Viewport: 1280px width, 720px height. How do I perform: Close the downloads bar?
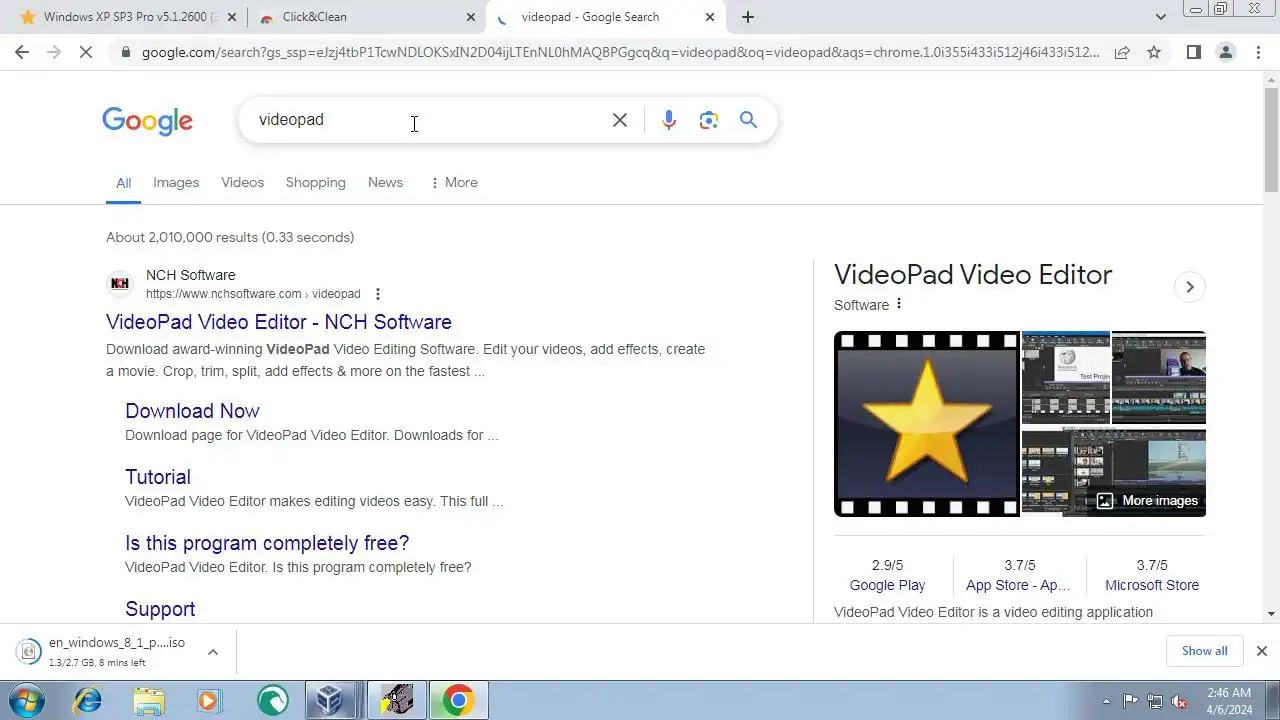[x=1261, y=651]
